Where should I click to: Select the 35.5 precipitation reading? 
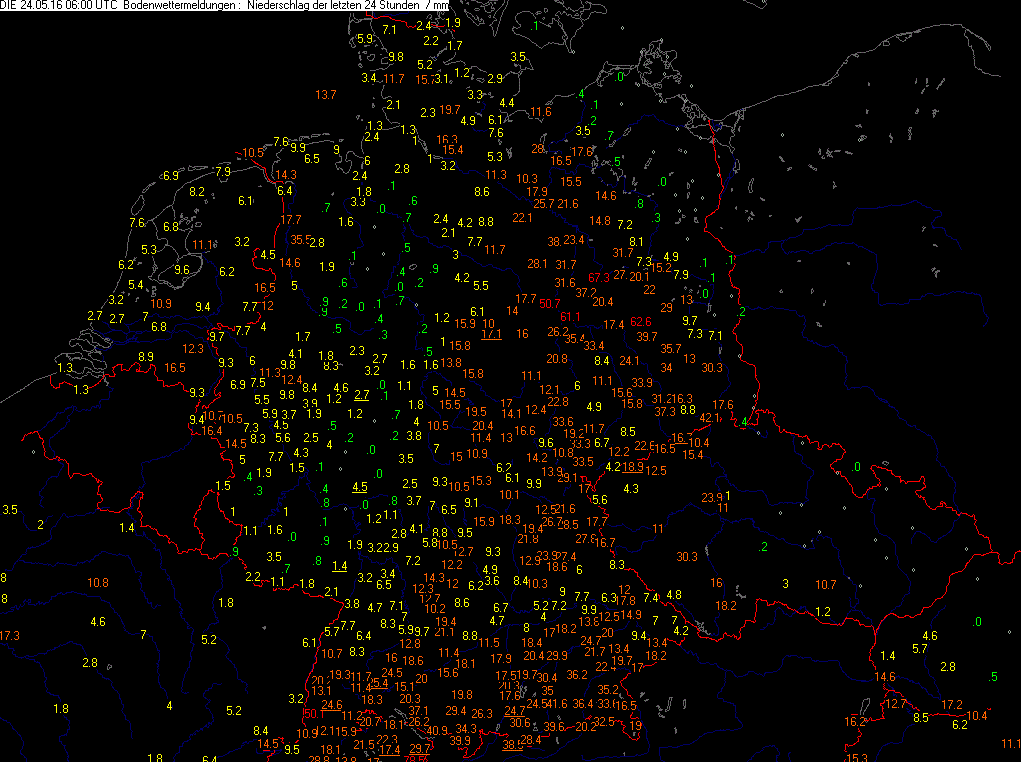coord(300,239)
